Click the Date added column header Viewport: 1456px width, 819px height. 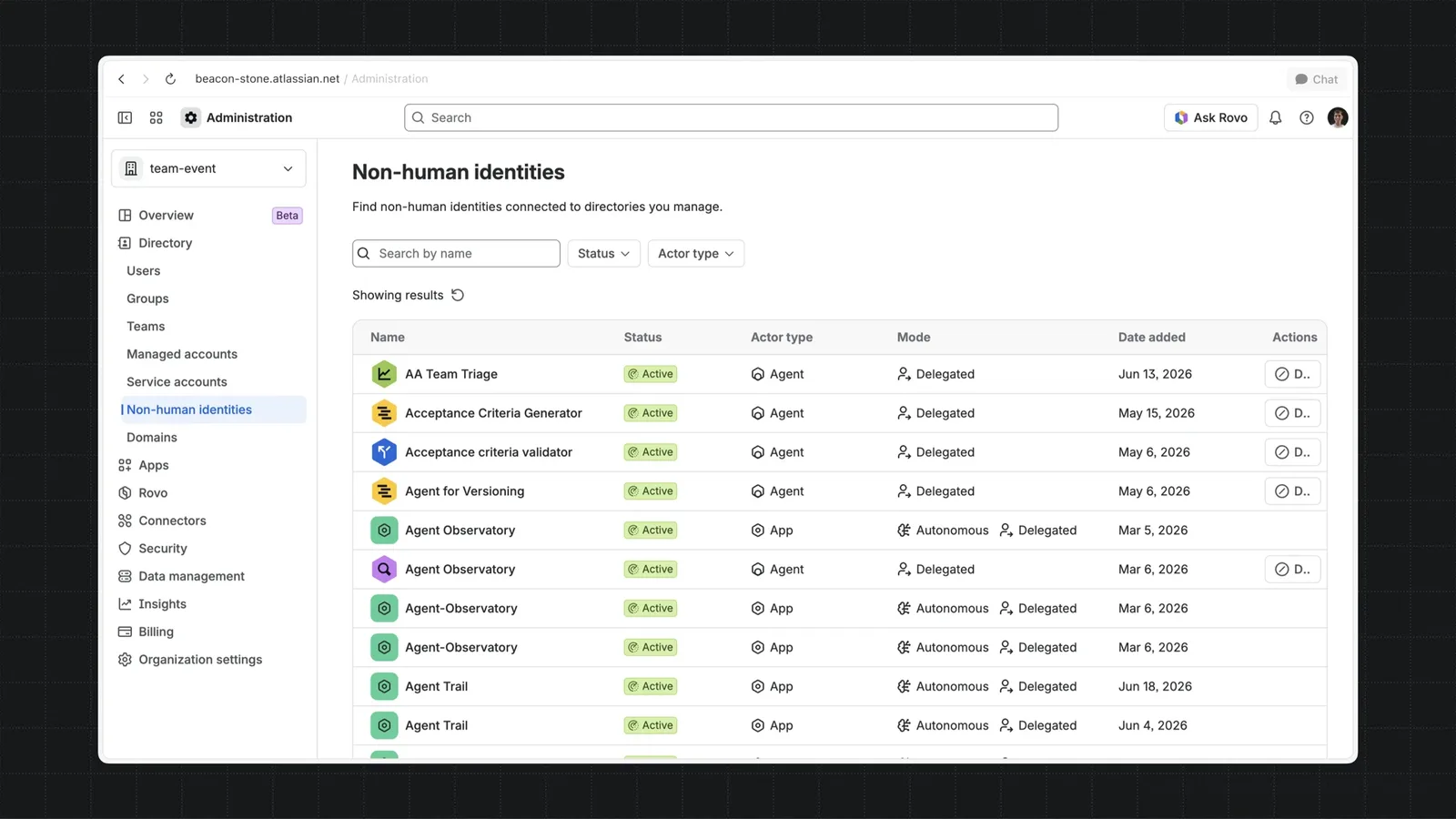click(x=1152, y=338)
